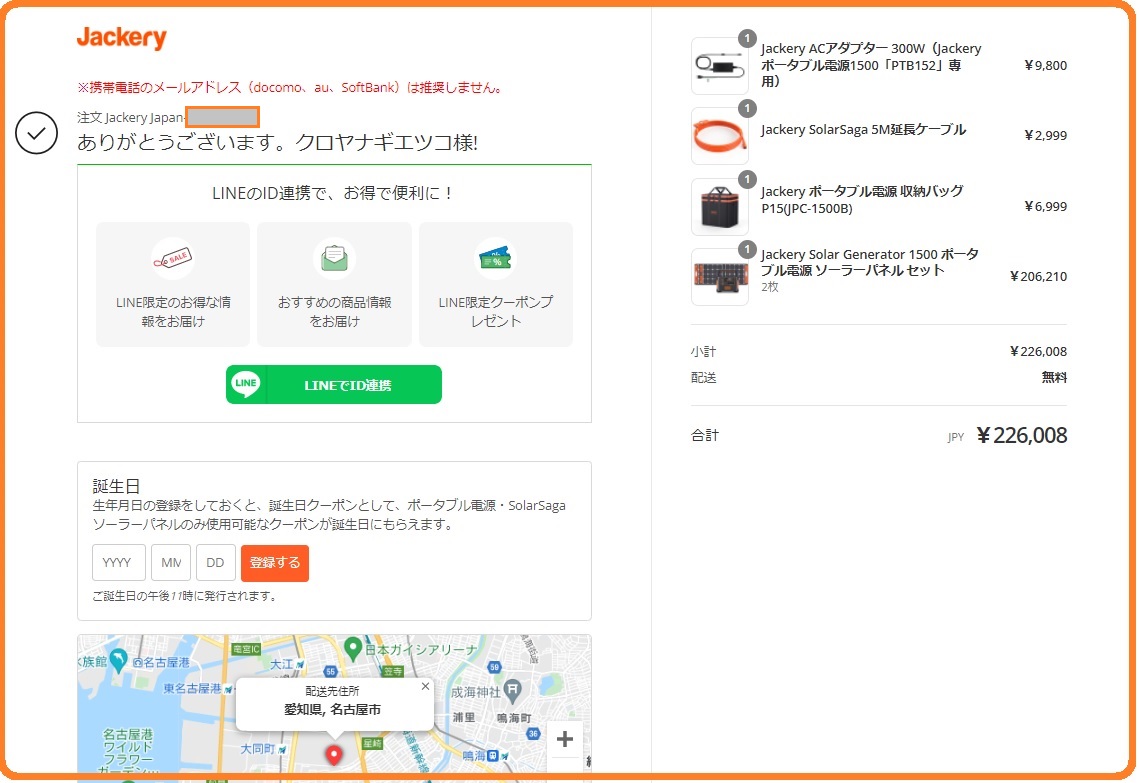Screen dimensions: 1139x783
Task: Click the 小計 subtotal label
Action: coord(703,352)
